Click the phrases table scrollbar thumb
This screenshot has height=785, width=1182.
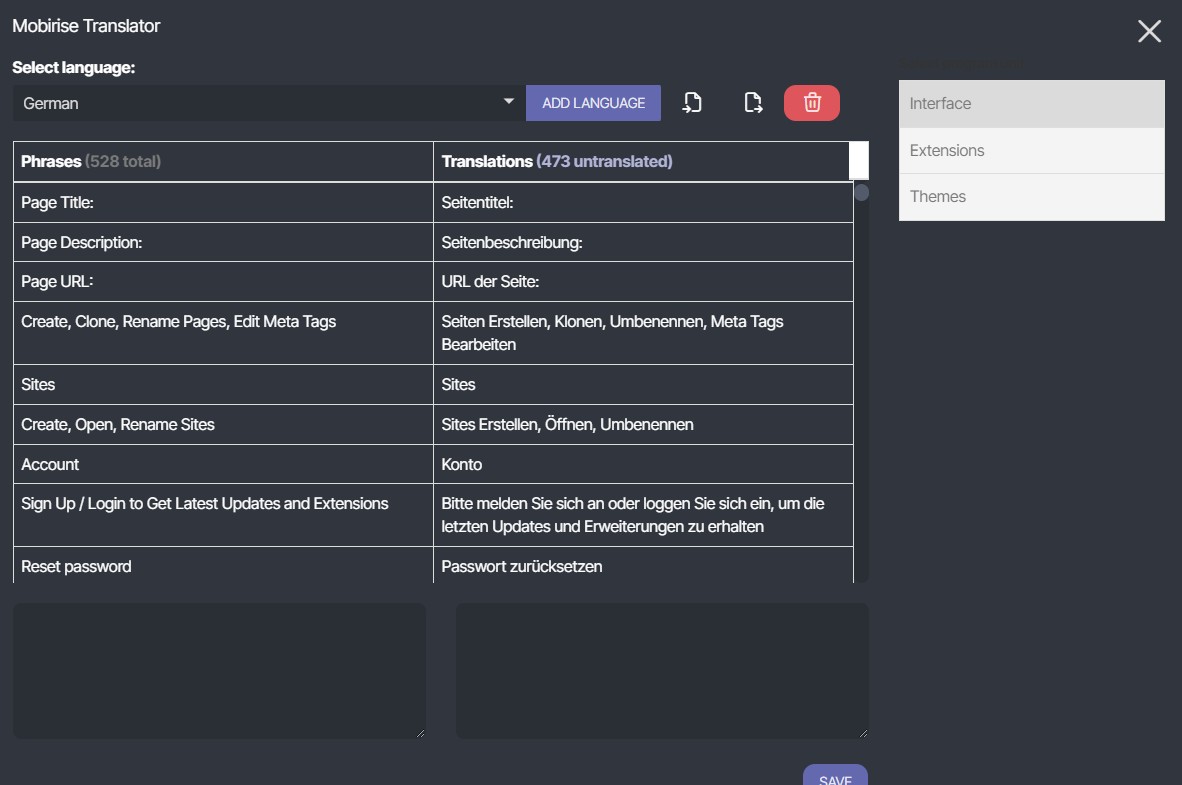(x=861, y=192)
